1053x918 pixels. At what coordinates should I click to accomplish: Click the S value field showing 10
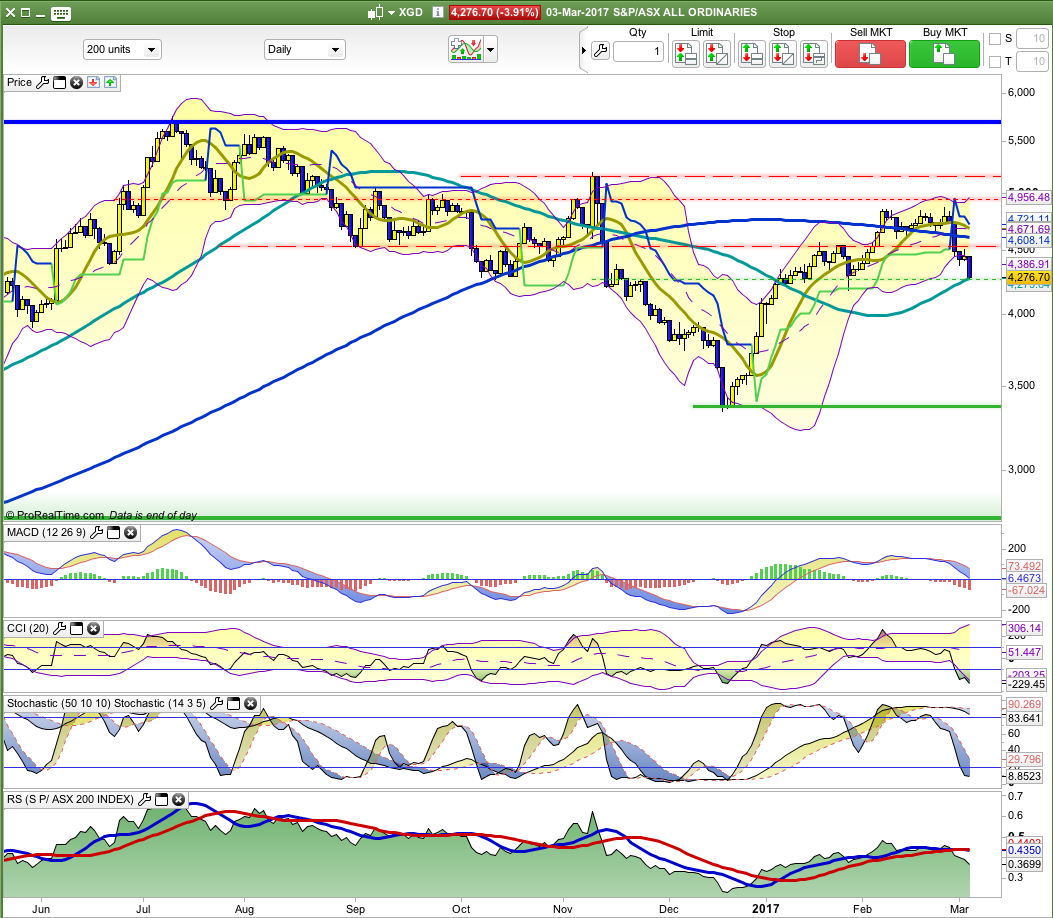point(1032,39)
